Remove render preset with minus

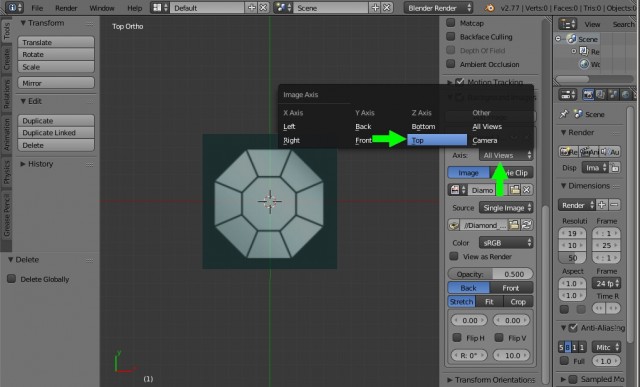[x=614, y=205]
